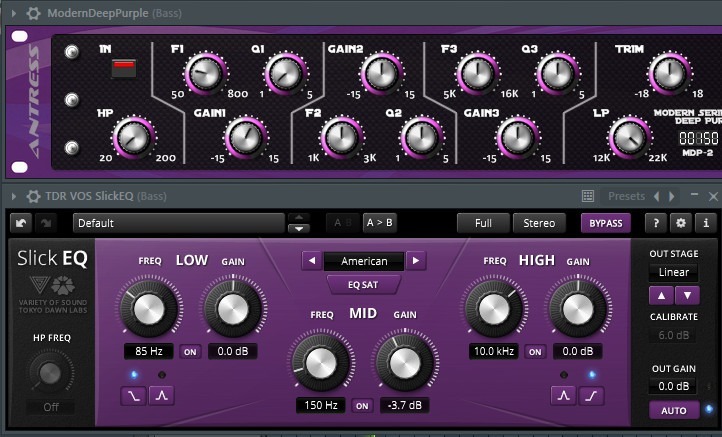Select next preset with right arrow in title bar
722x437 pixels.
672,197
